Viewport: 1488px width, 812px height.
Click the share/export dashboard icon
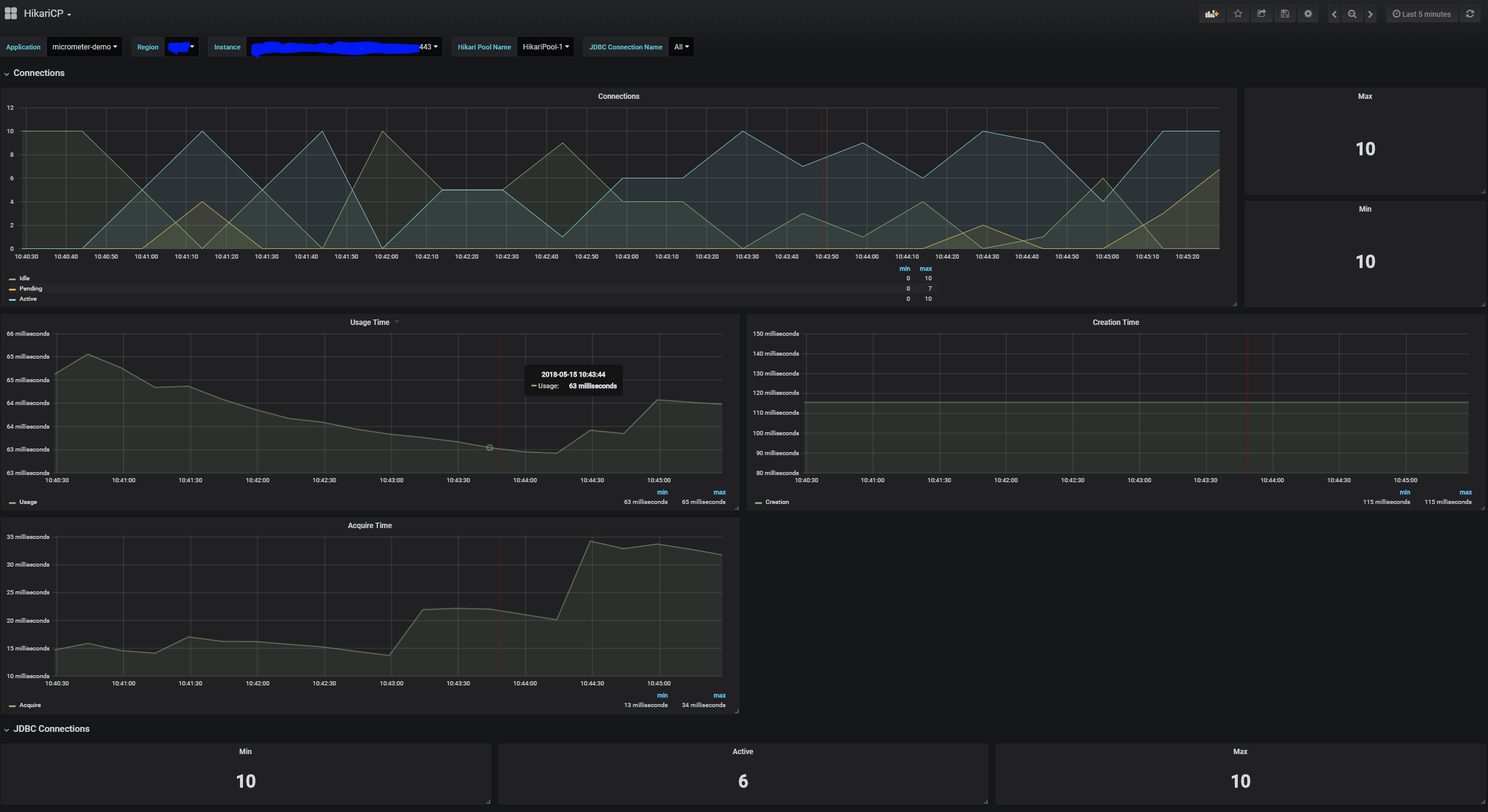click(1262, 13)
